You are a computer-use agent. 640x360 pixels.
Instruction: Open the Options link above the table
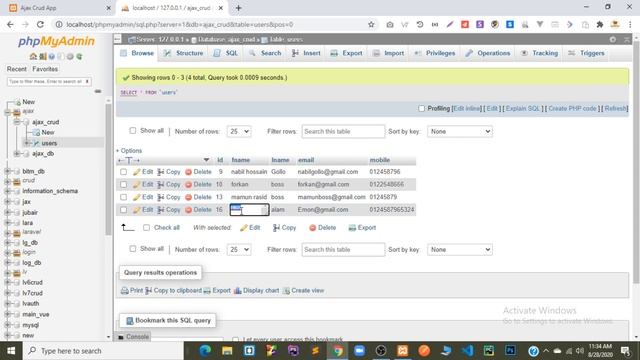coord(131,151)
